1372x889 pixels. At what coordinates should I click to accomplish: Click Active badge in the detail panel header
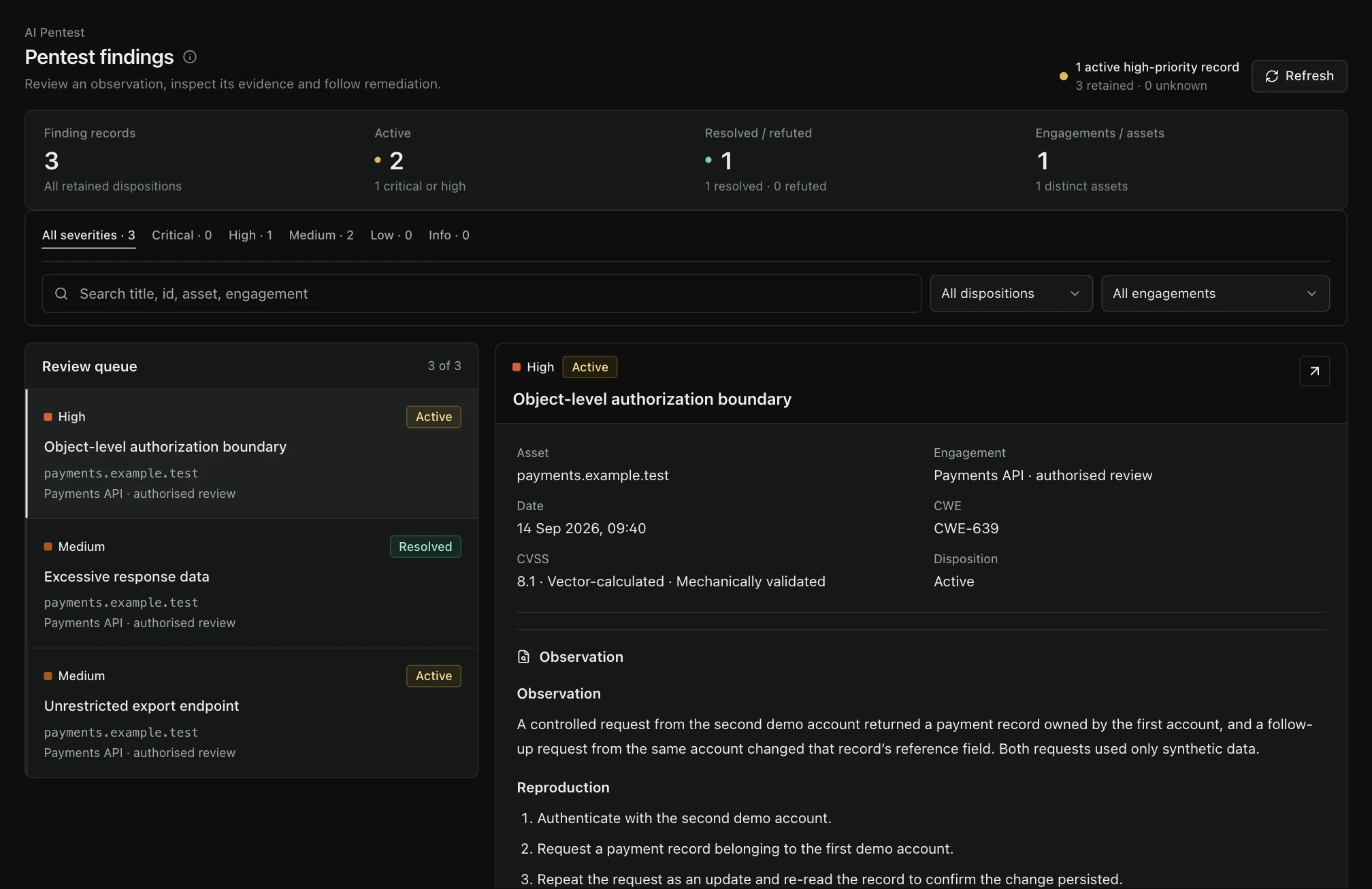tap(590, 367)
